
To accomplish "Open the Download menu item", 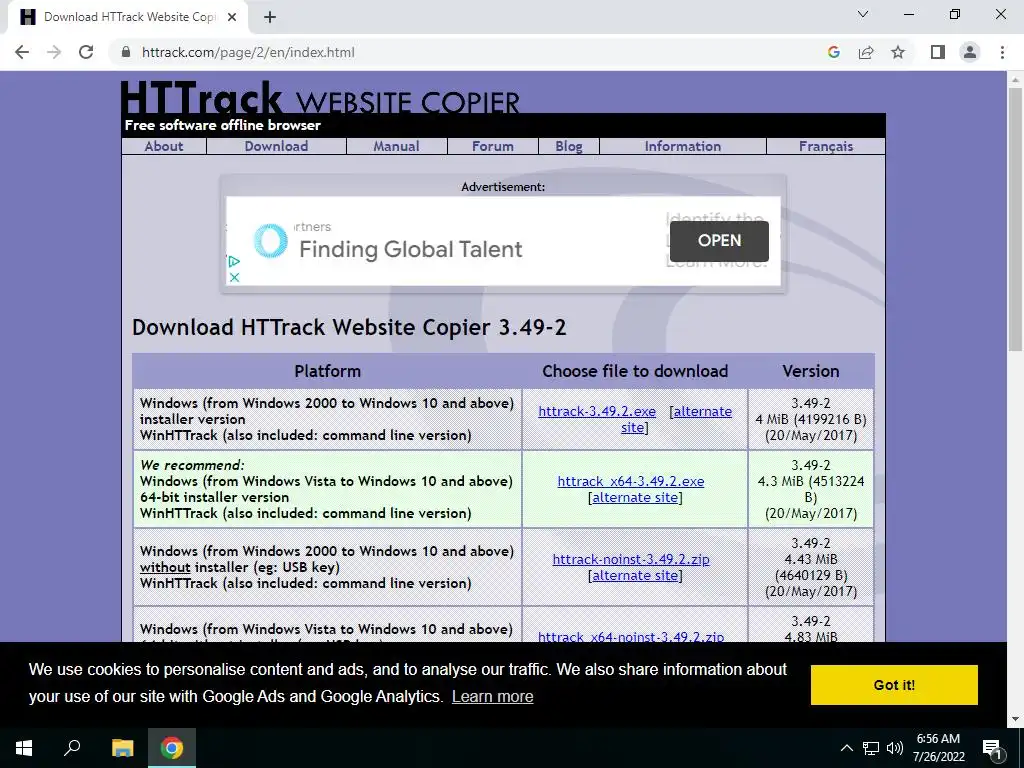I will [276, 146].
